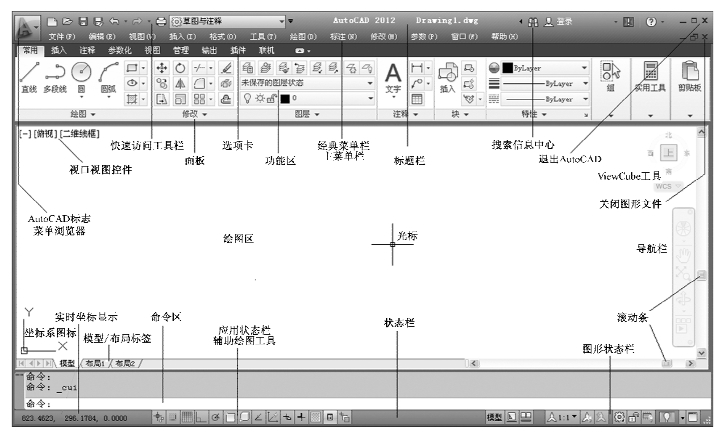Open the layer 0 dropdown list

click(307, 98)
